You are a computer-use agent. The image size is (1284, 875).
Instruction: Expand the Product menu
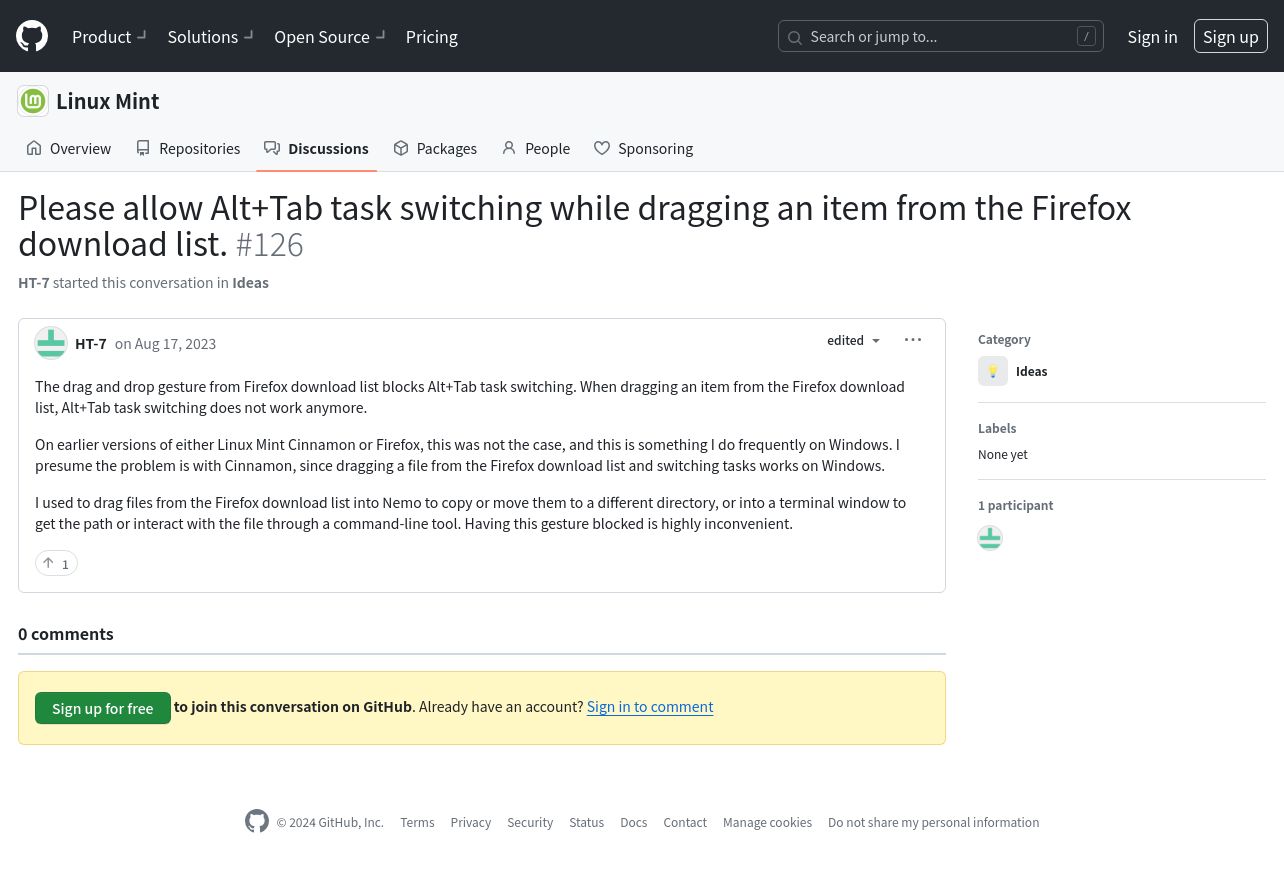pyautogui.click(x=109, y=36)
